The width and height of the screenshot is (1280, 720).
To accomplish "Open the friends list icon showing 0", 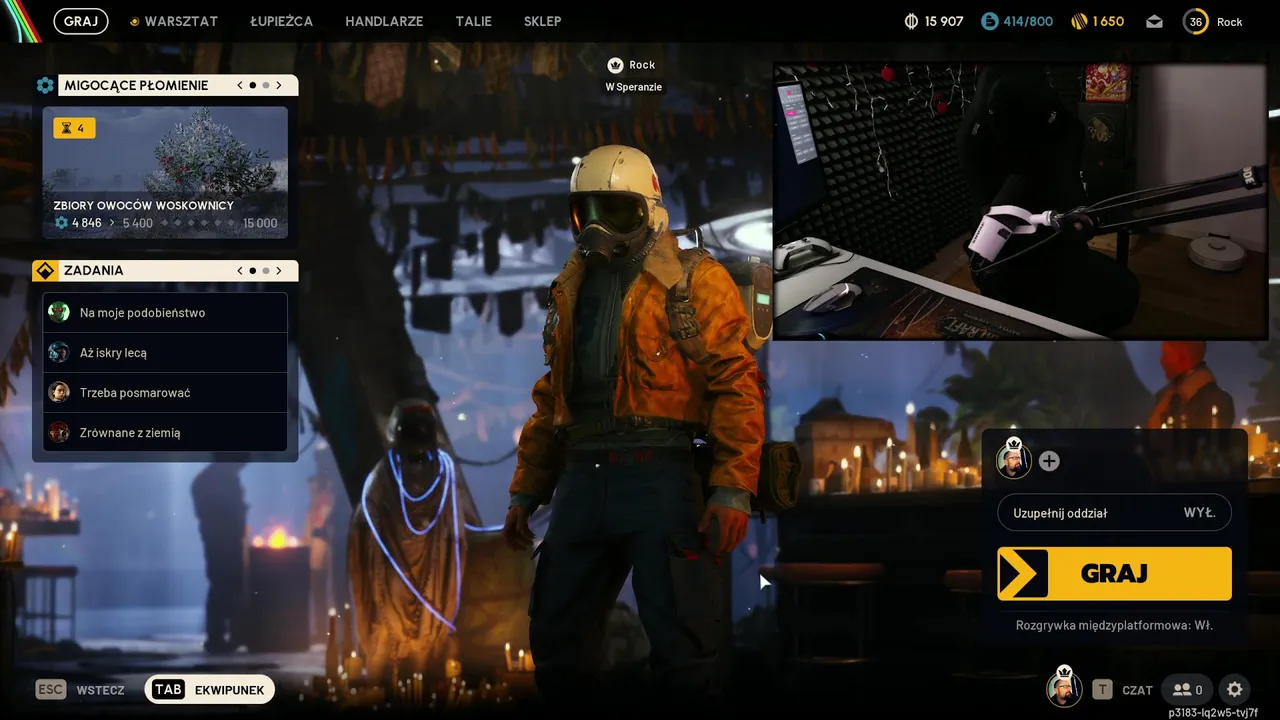I will click(1187, 690).
